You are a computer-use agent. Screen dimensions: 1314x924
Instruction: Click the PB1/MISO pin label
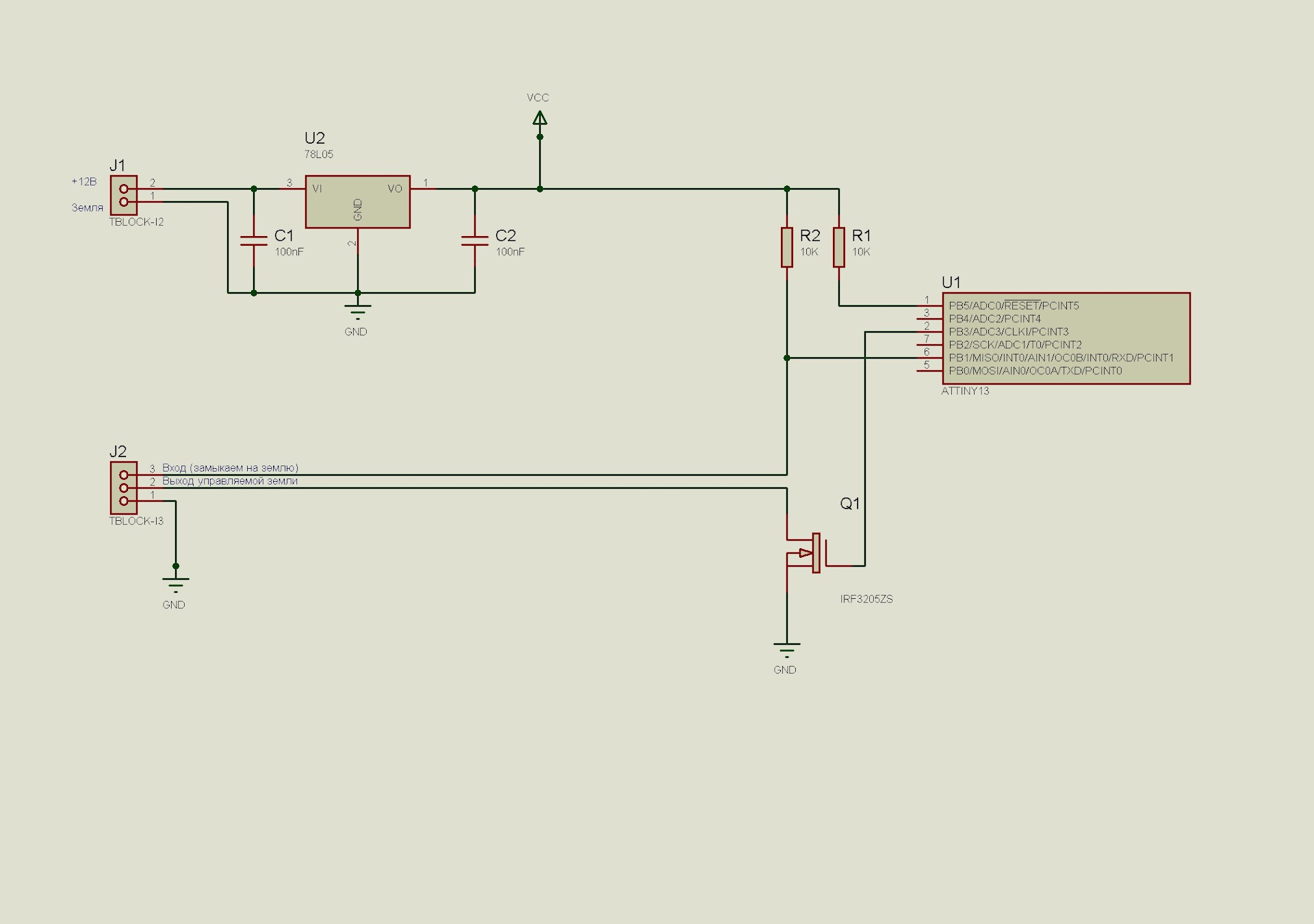(x=1061, y=357)
